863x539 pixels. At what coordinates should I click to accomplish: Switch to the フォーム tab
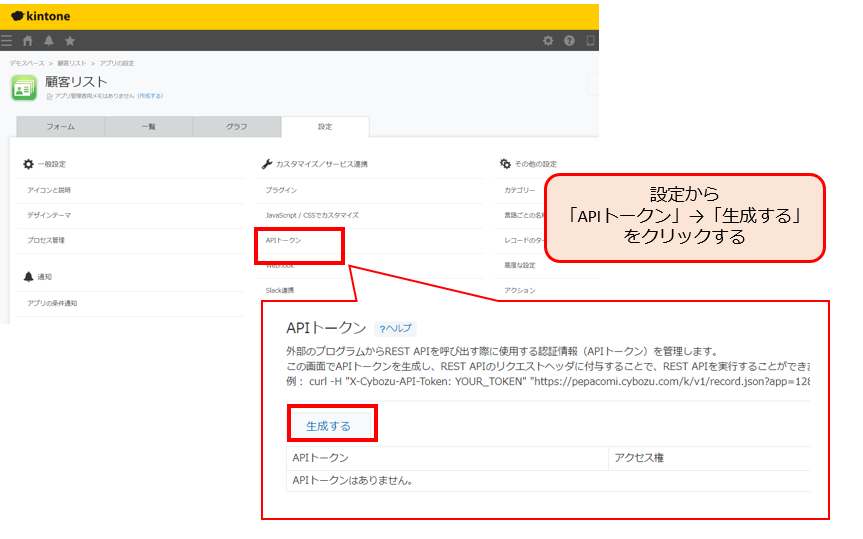tap(60, 127)
